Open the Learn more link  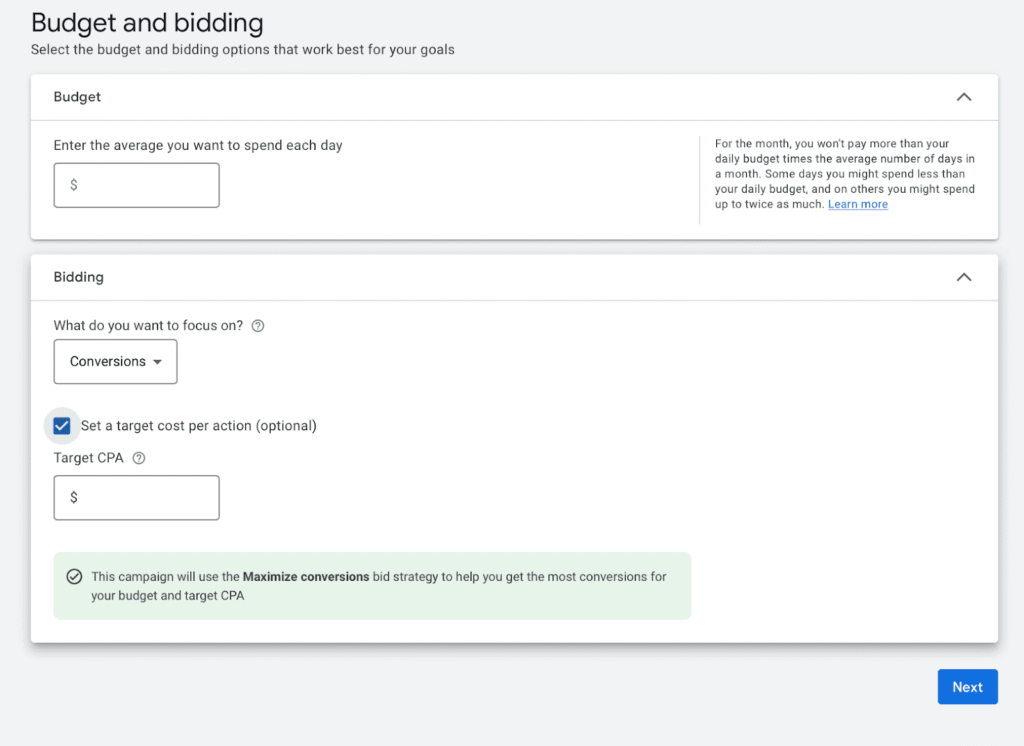point(857,204)
